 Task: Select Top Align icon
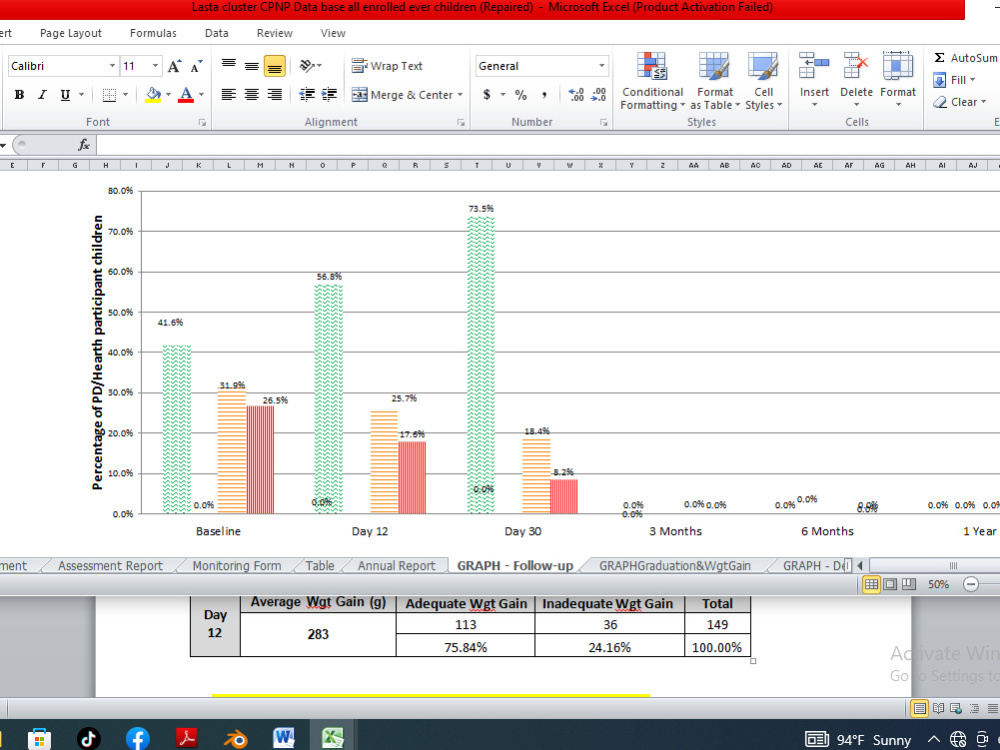pyautogui.click(x=229, y=65)
